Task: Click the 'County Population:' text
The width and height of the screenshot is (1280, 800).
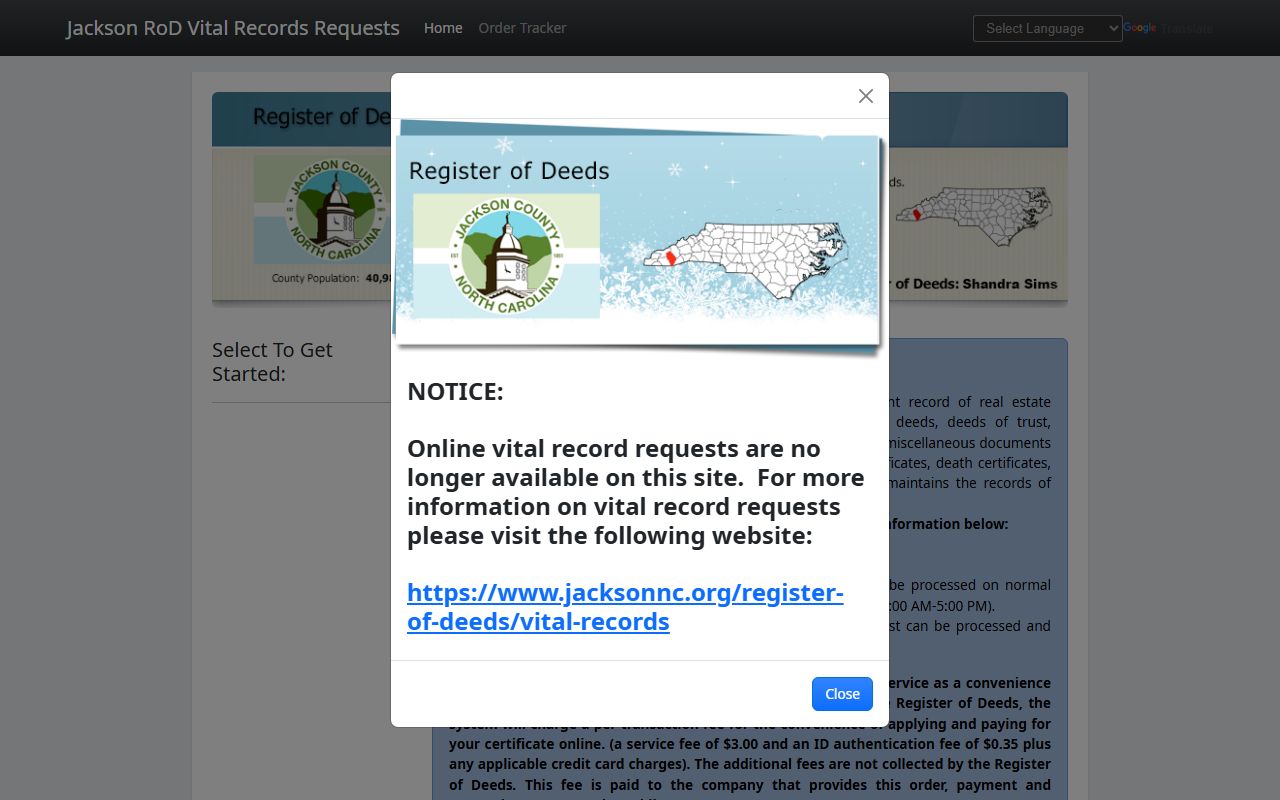Action: 315,278
